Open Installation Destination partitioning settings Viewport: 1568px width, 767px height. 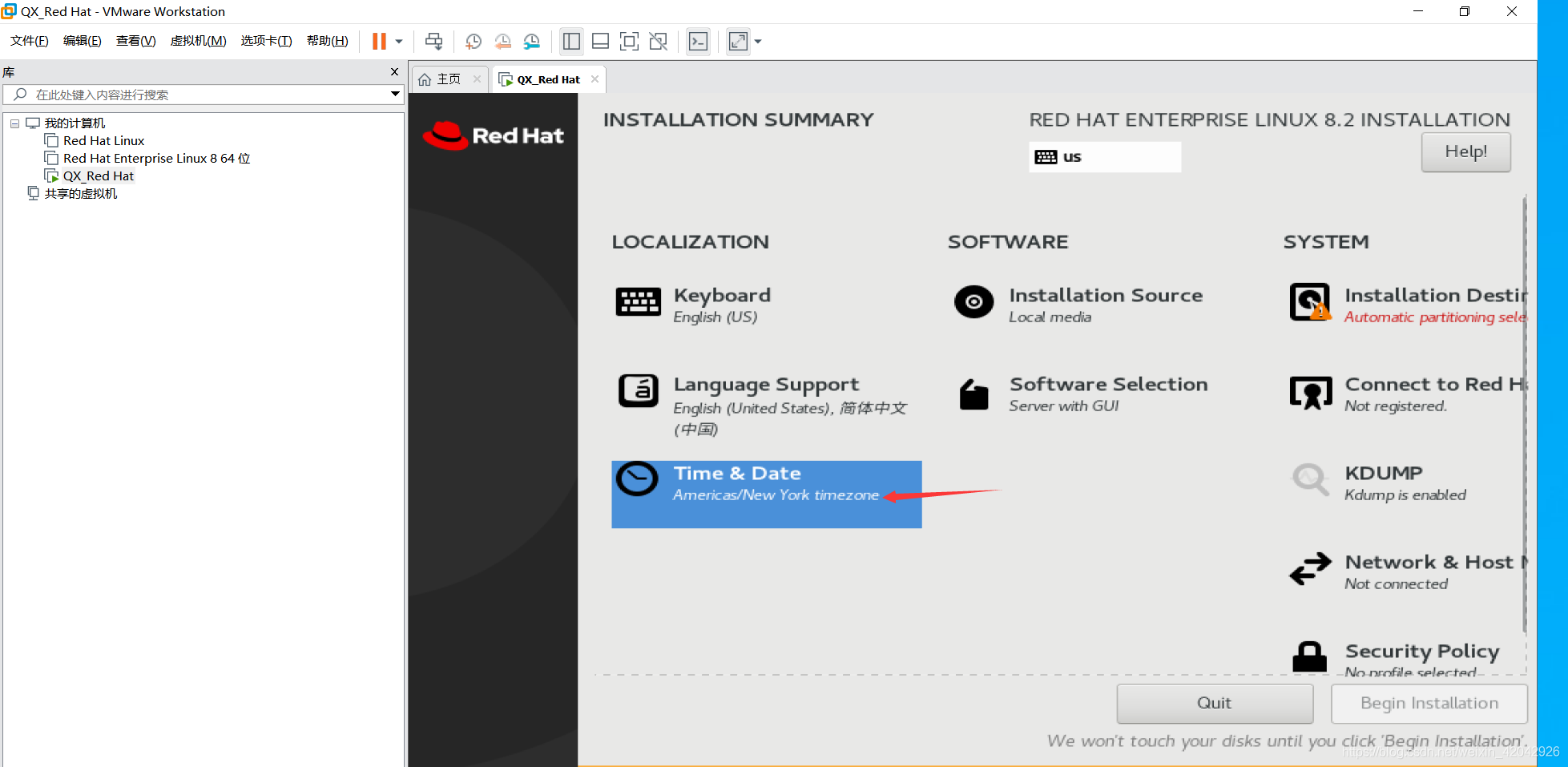coord(1435,305)
